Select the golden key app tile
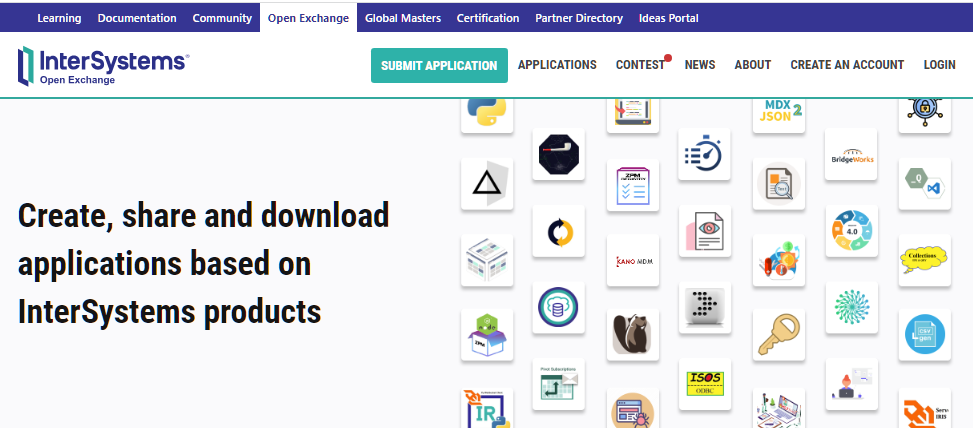973x445 pixels. (779, 335)
